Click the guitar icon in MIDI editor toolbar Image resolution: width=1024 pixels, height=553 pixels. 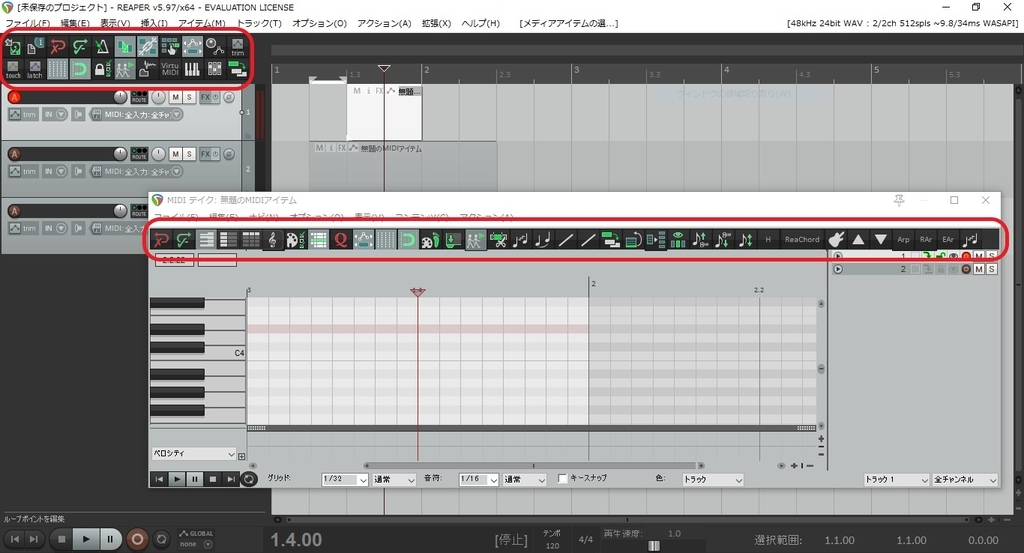click(x=836, y=240)
